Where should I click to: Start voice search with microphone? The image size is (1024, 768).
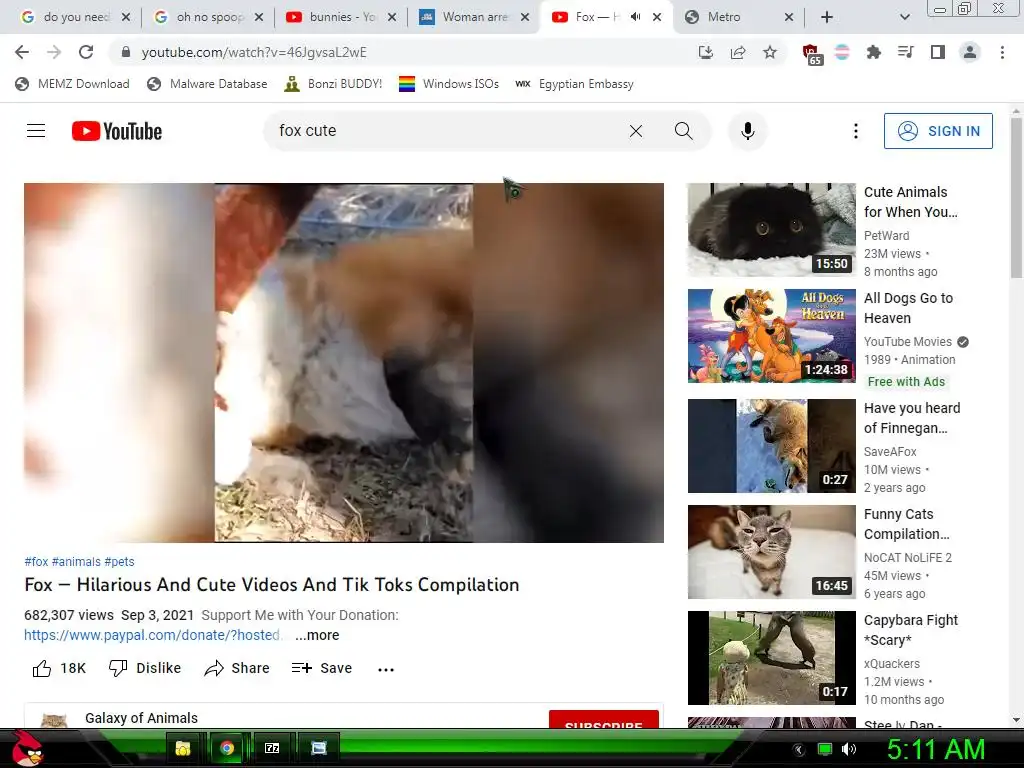[x=748, y=131]
